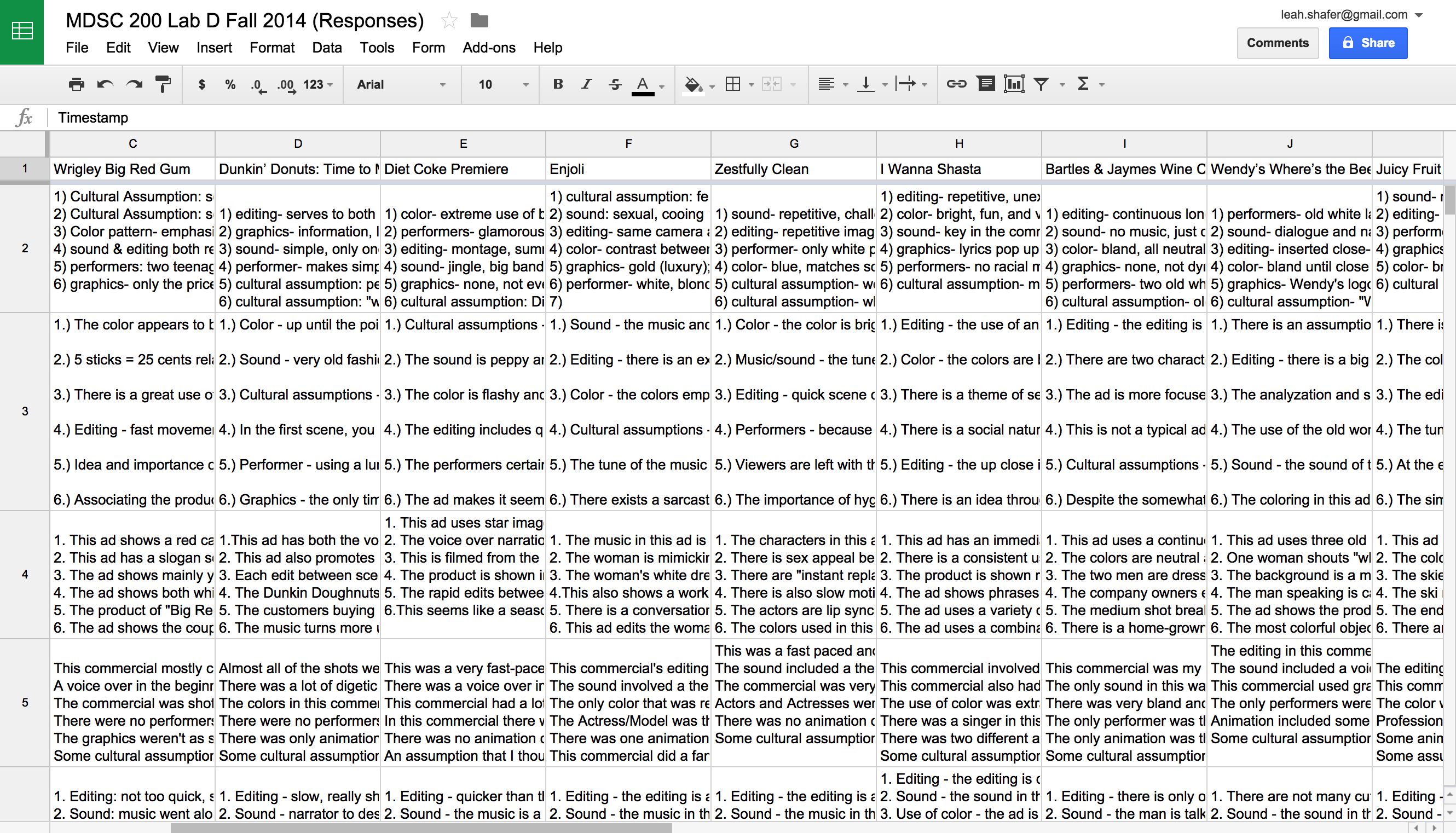Open the Format menu
Screen dimensions: 1456x833
pyautogui.click(x=271, y=48)
